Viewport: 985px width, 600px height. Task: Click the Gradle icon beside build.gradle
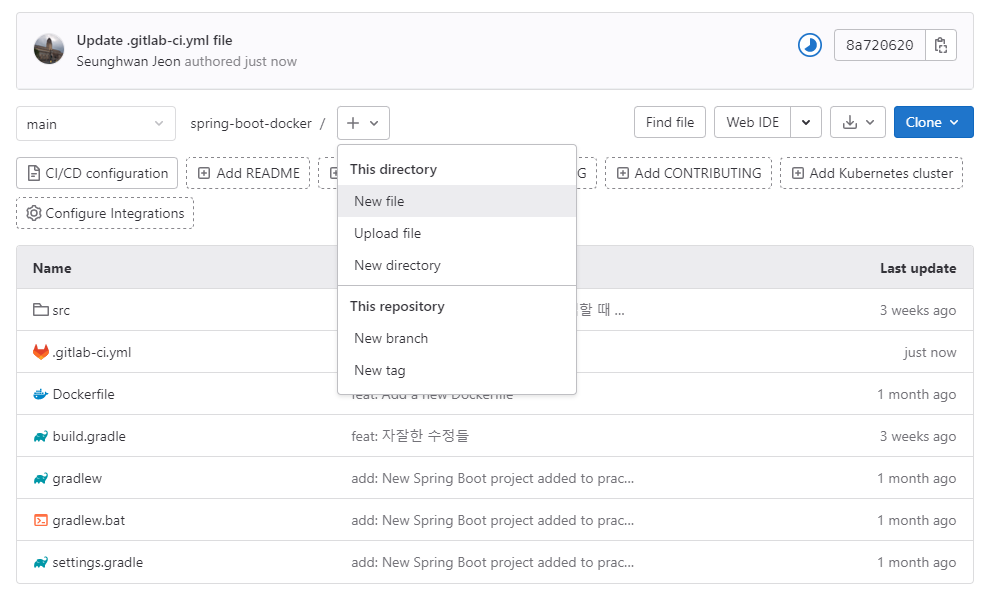click(41, 437)
